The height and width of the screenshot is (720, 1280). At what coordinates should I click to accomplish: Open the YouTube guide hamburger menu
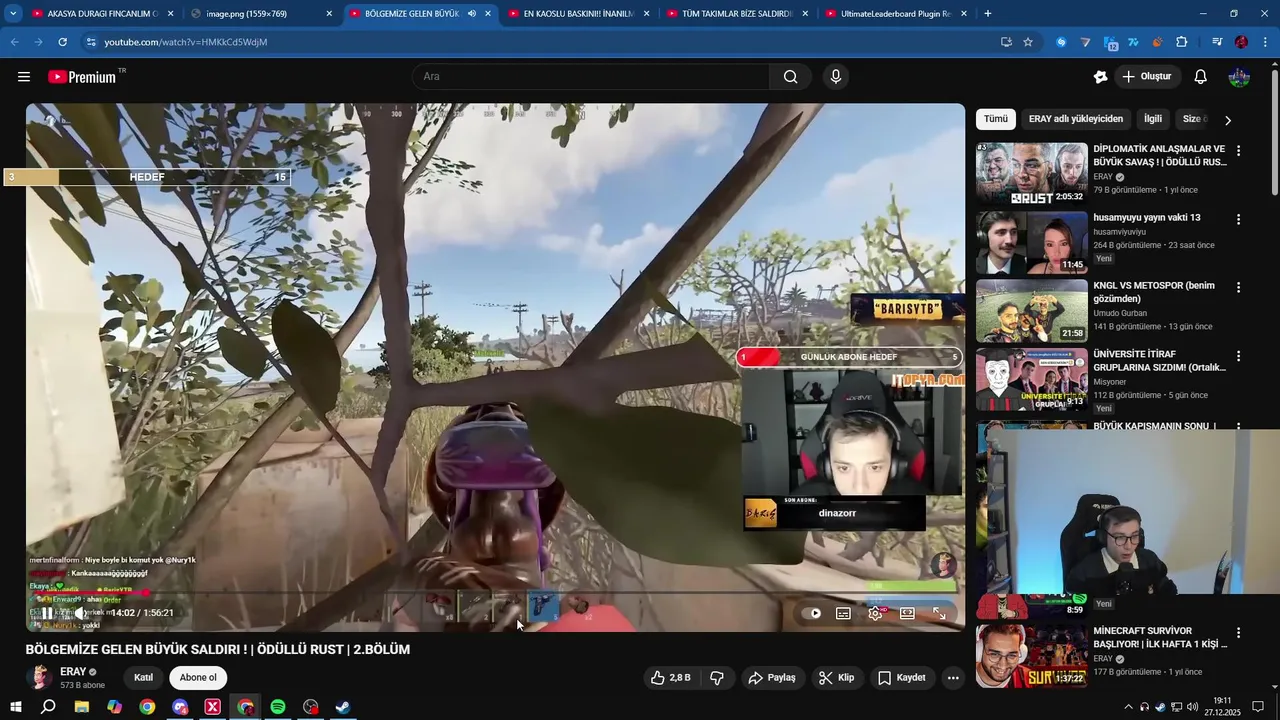point(24,77)
